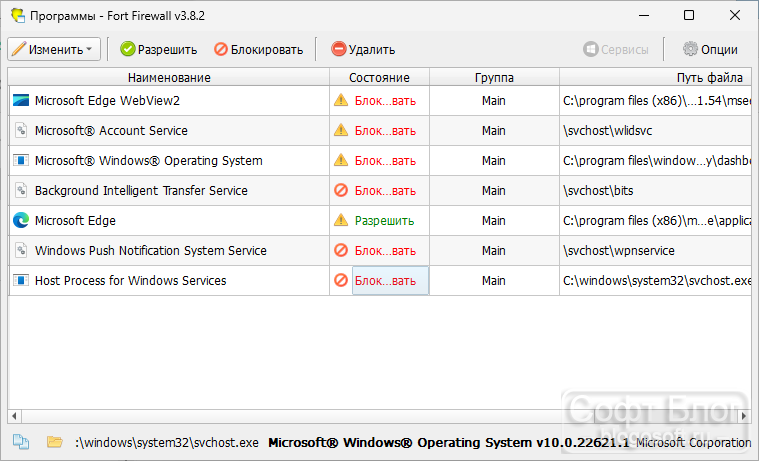Click blocked icon on Background Intelligent Transfer row
Viewport: 759px width, 461px height.
(x=341, y=190)
